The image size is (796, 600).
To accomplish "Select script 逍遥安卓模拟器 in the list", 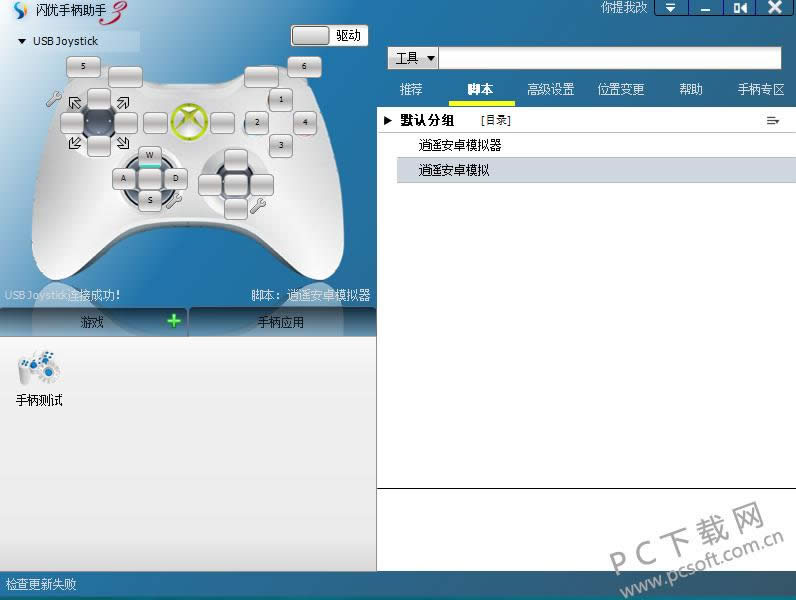I will point(460,145).
